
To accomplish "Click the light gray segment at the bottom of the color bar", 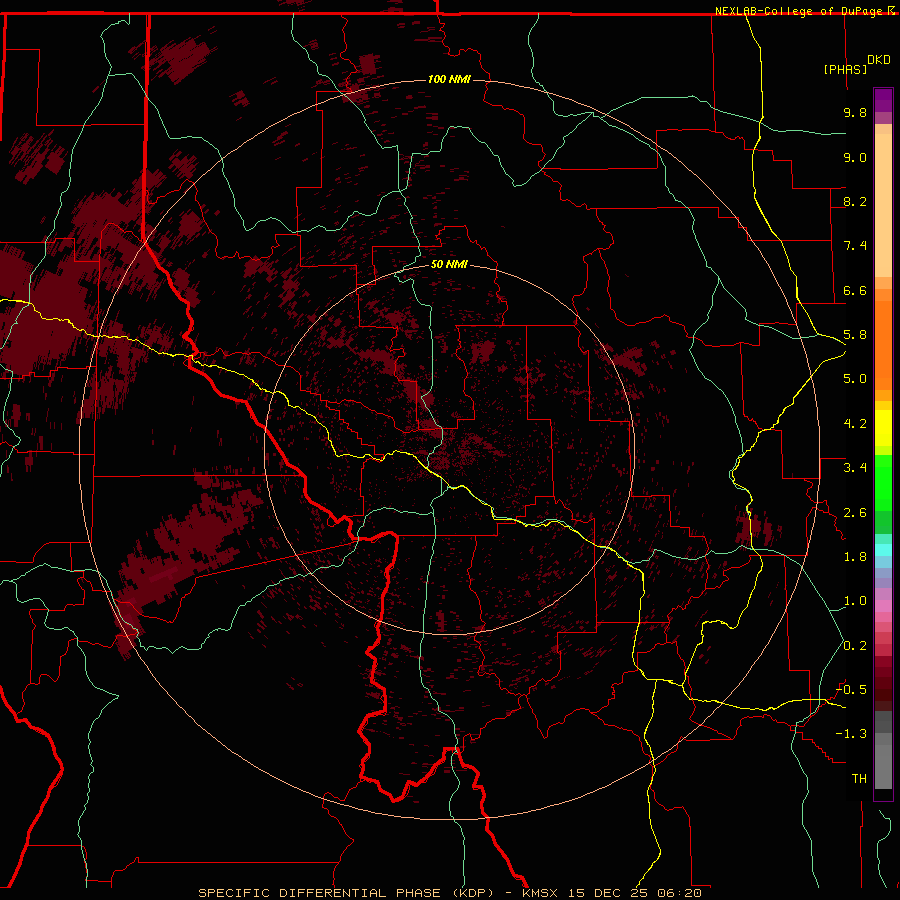I will 883,766.
